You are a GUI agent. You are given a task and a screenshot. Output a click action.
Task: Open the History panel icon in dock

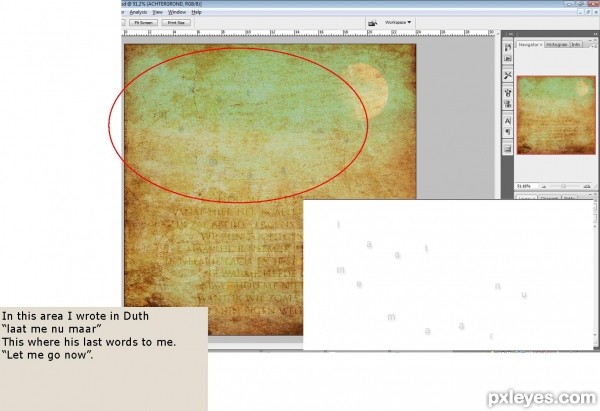508,47
